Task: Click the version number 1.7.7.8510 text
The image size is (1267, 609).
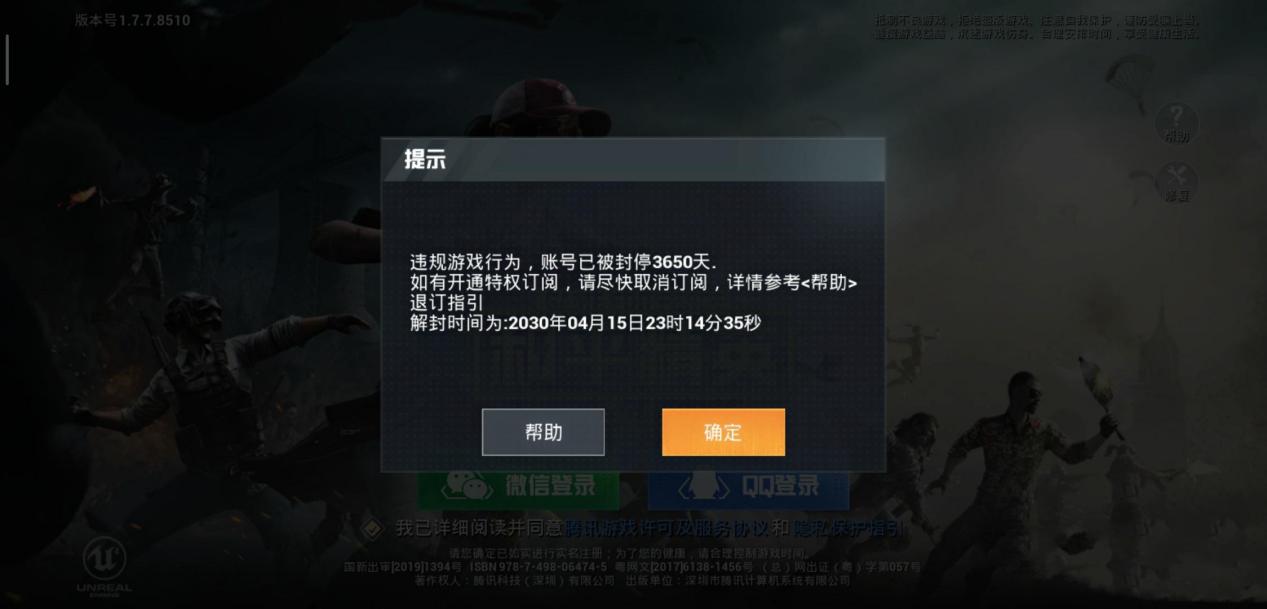Action: tap(132, 20)
